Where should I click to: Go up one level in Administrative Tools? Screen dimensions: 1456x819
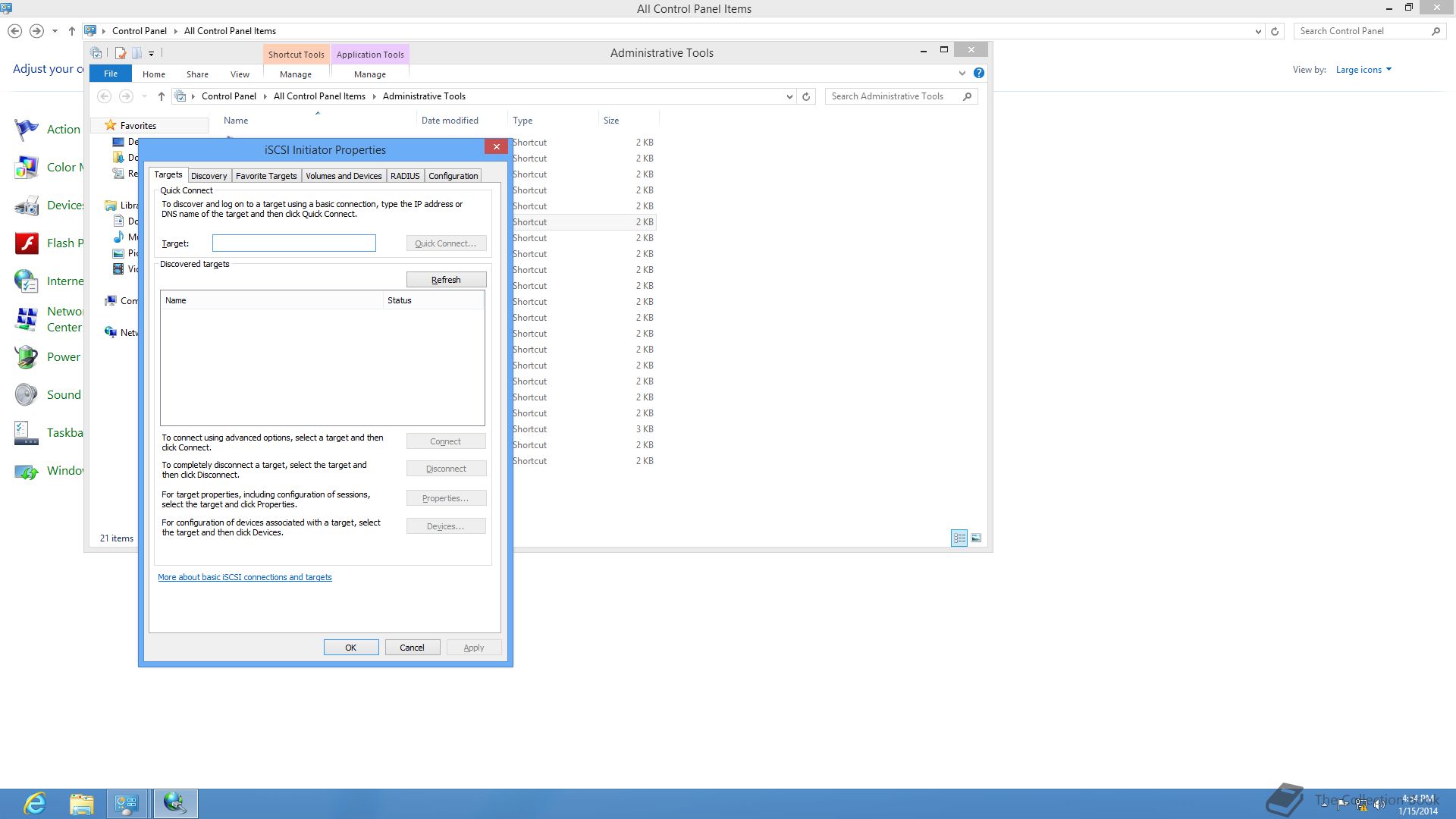point(161,96)
